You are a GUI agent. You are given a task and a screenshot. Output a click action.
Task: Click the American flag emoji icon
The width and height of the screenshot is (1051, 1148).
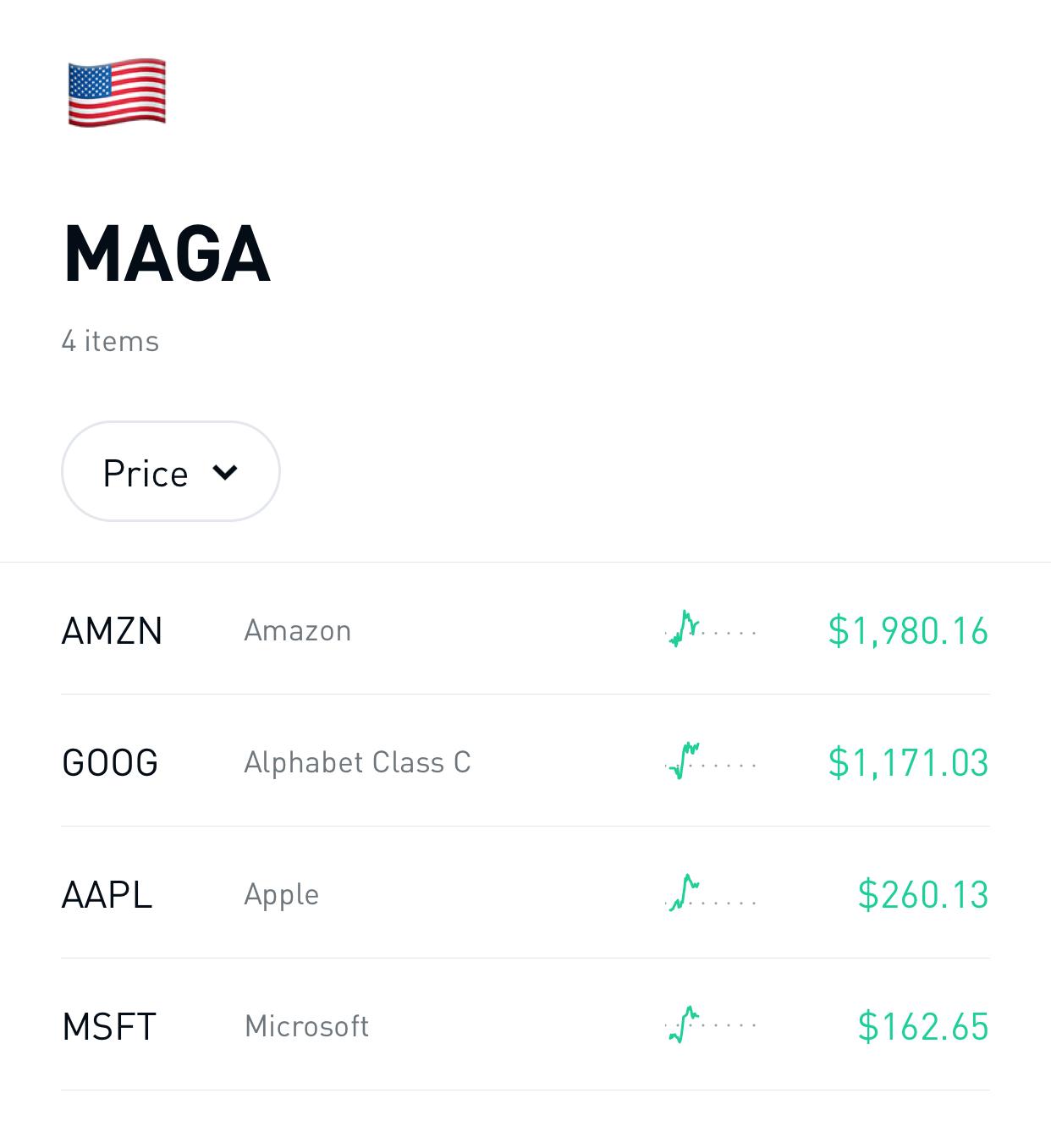pyautogui.click(x=117, y=92)
